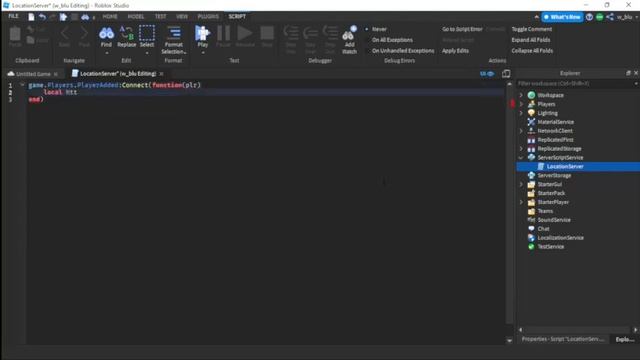
Task: Click the new file icon in quick access bar
Action: click(31, 17)
